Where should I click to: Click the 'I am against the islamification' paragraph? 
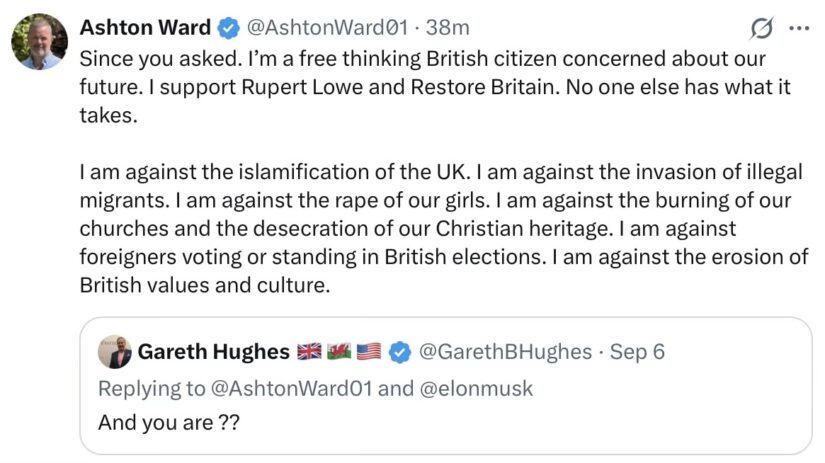pyautogui.click(x=444, y=228)
